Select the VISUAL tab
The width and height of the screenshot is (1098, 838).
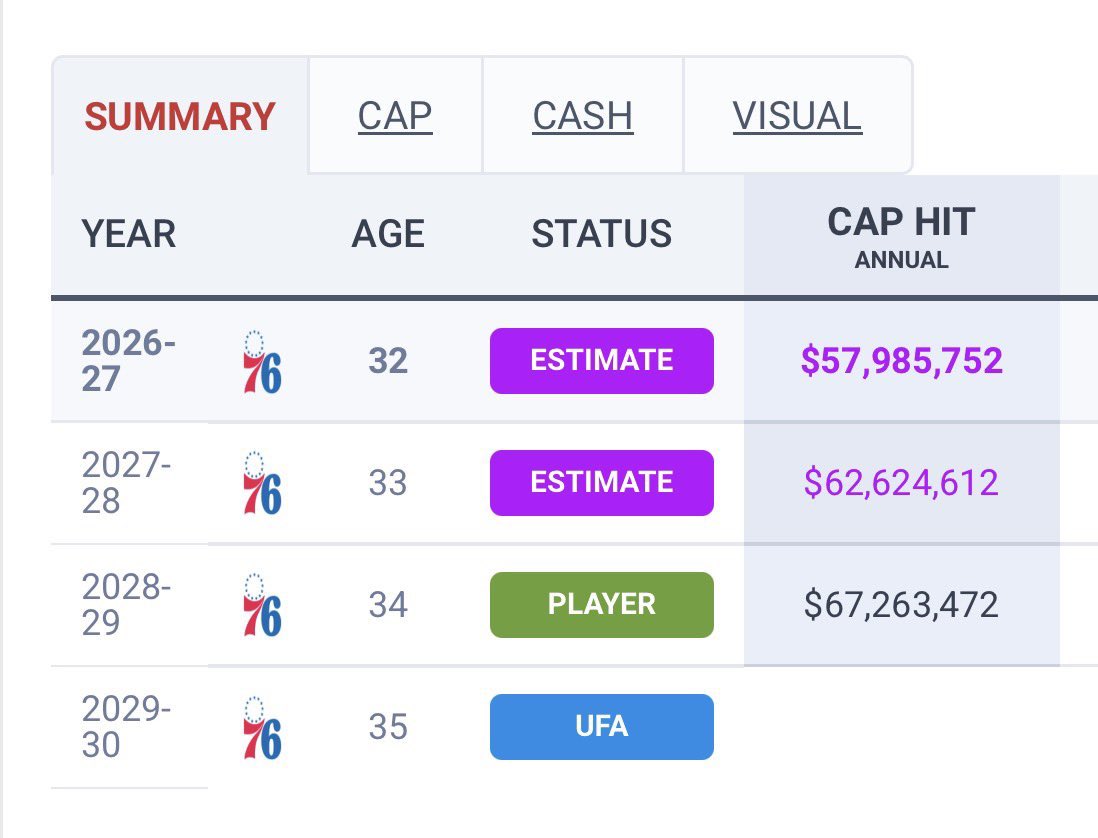(798, 116)
